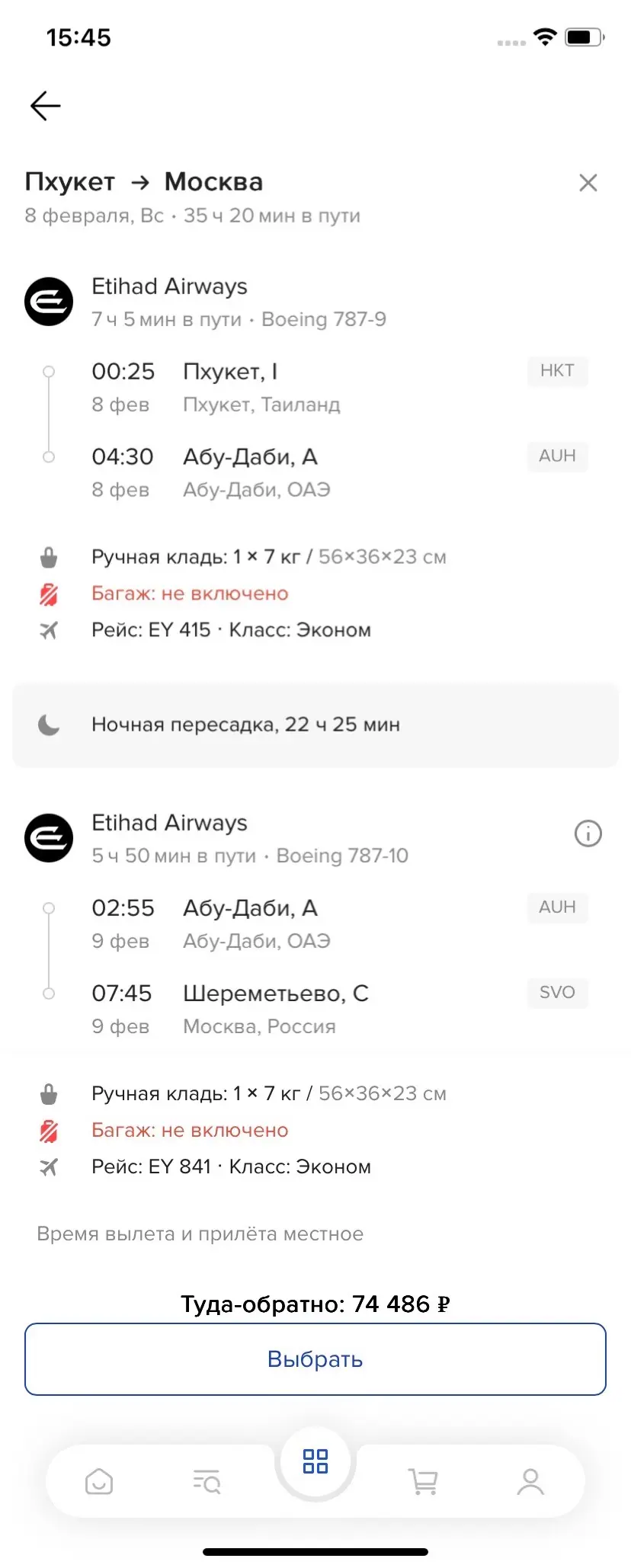Tap the crossed-out baggage icon for EY 415

pyautogui.click(x=49, y=594)
